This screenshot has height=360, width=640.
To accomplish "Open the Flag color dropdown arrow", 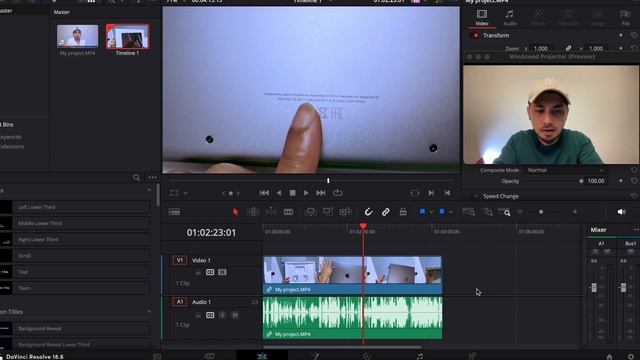I will [431, 212].
